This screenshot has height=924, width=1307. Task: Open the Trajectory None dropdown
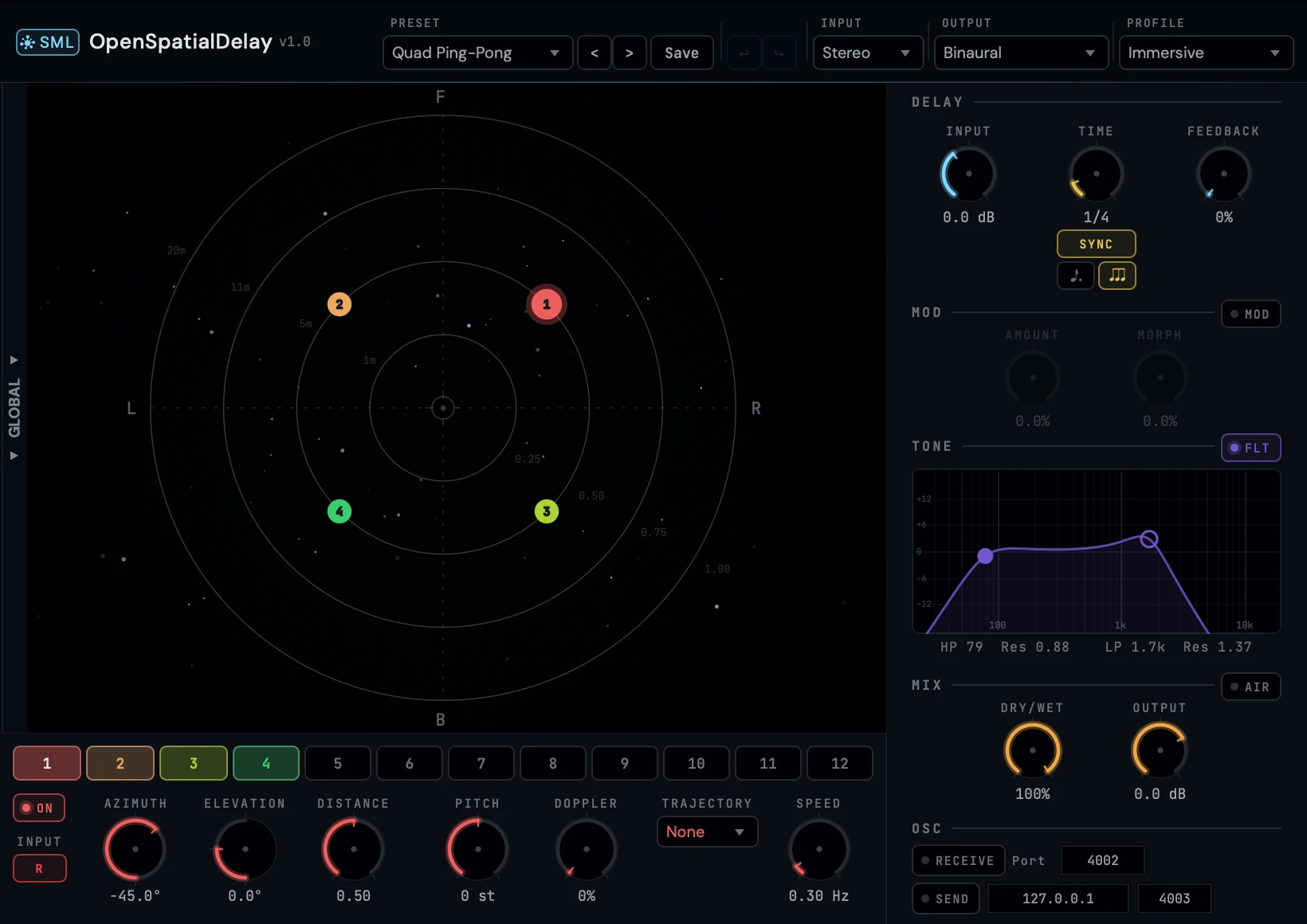pyautogui.click(x=707, y=832)
